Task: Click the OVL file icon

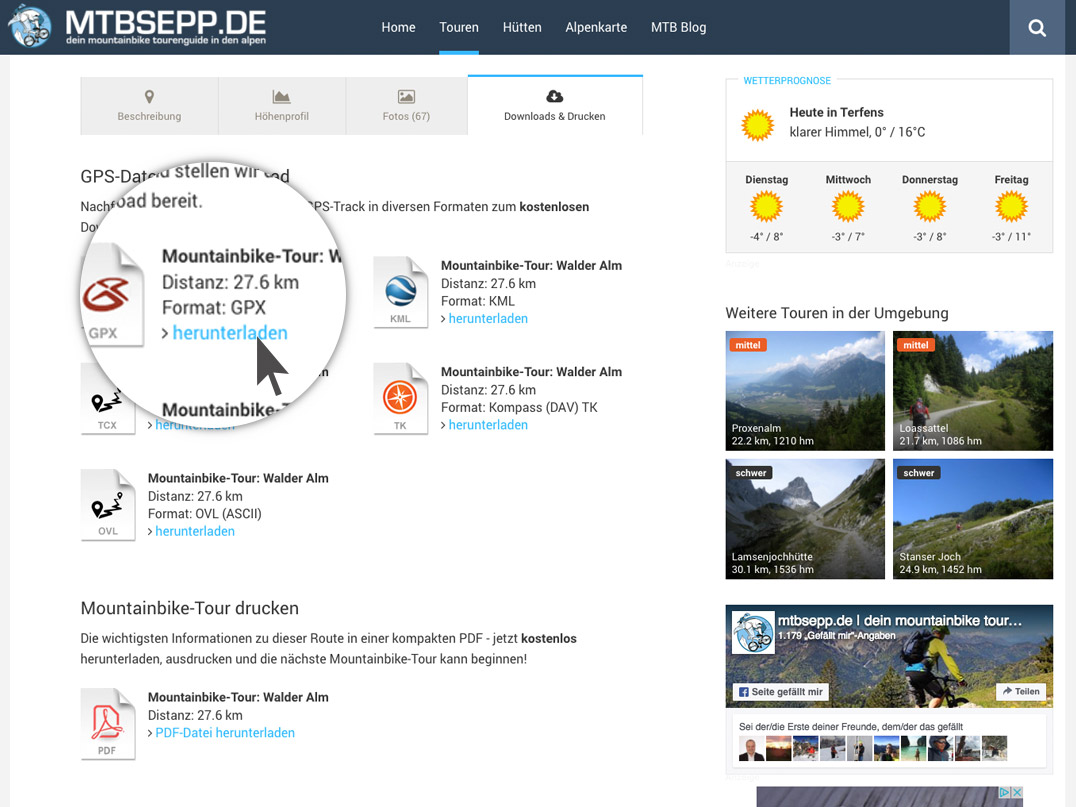Action: 108,504
